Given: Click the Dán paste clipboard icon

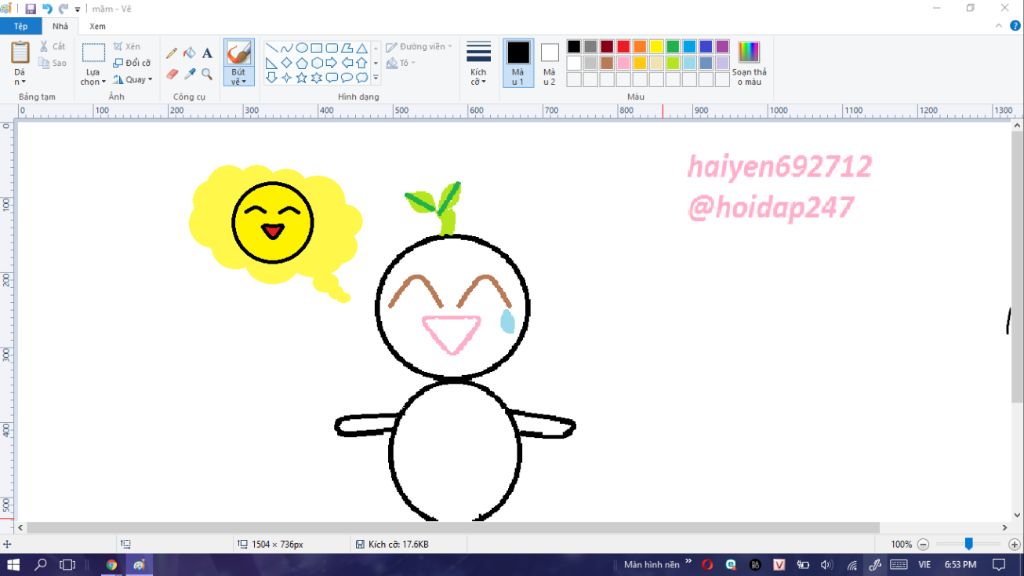Looking at the screenshot, I should click(20, 54).
